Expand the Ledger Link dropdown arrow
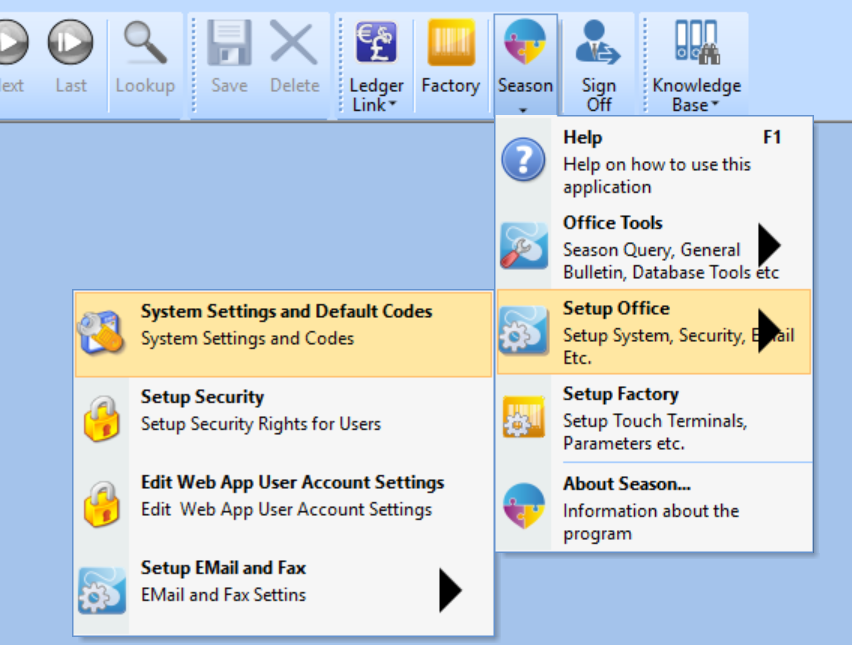852x645 pixels. (x=393, y=104)
